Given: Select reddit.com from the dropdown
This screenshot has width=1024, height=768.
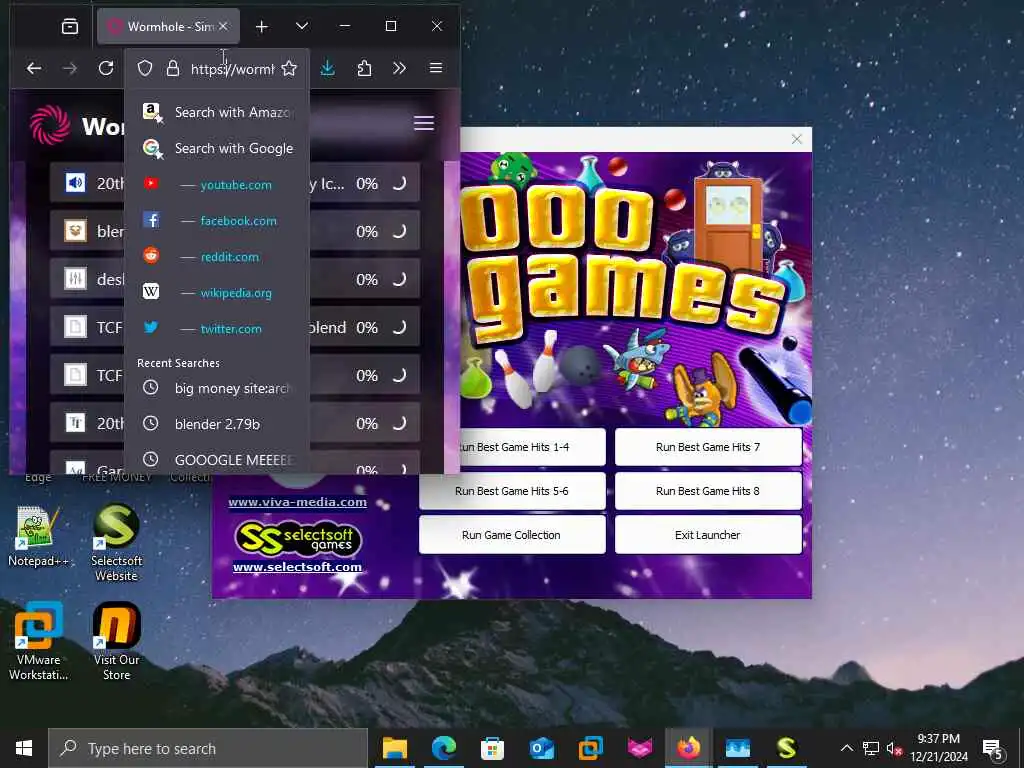Looking at the screenshot, I should [217, 257].
